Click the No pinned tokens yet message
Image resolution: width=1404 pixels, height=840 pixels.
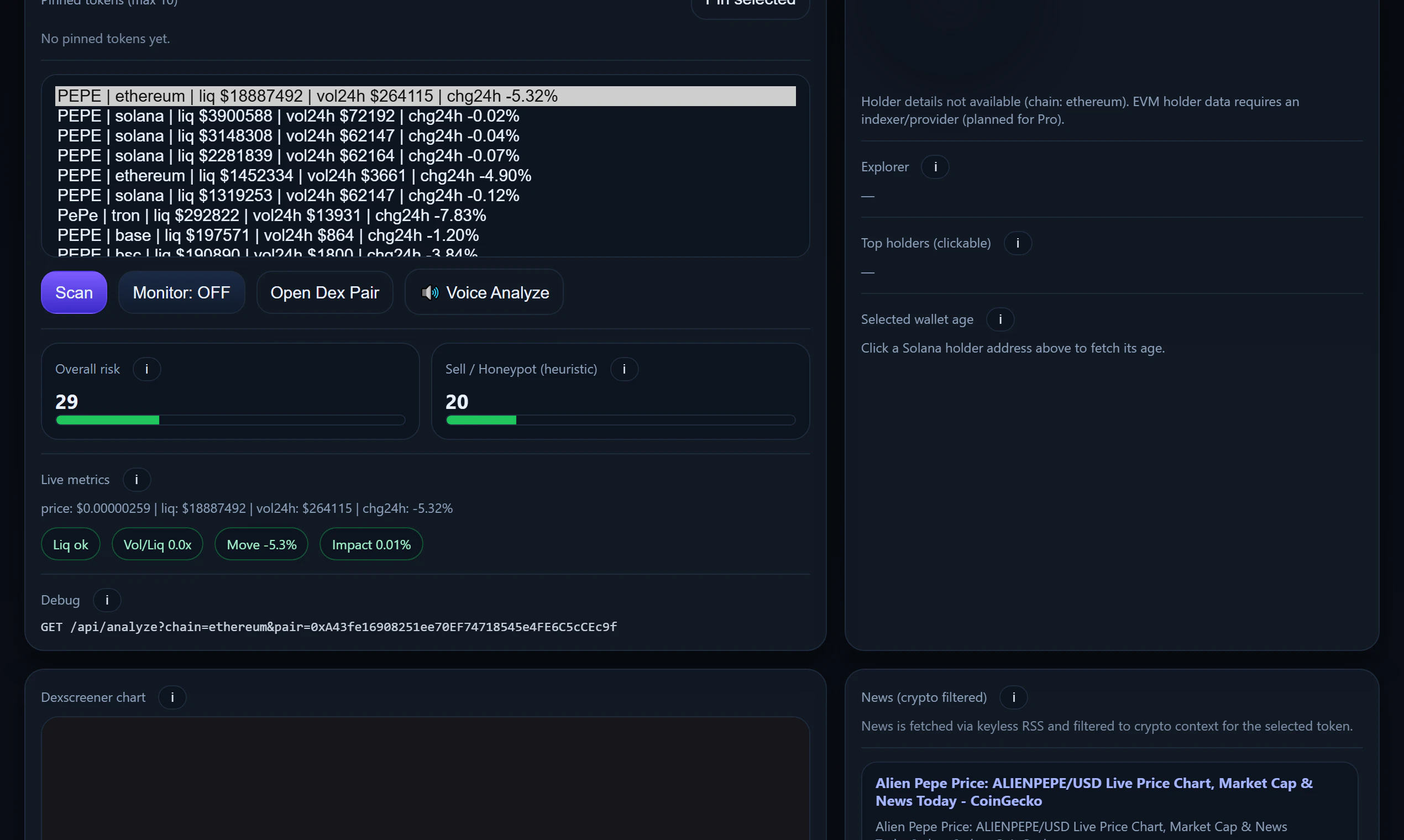(105, 39)
